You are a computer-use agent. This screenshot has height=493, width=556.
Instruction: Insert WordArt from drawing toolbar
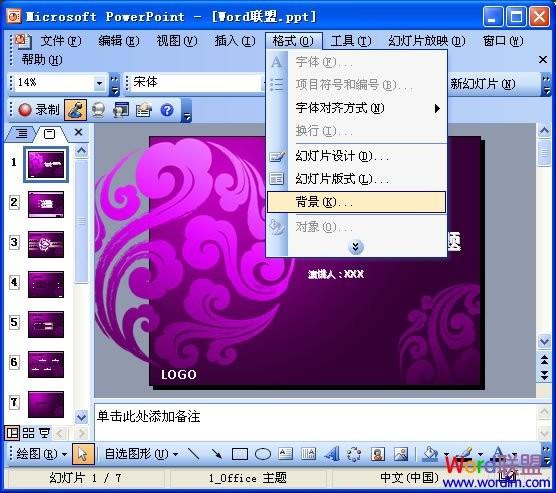(x=332, y=454)
